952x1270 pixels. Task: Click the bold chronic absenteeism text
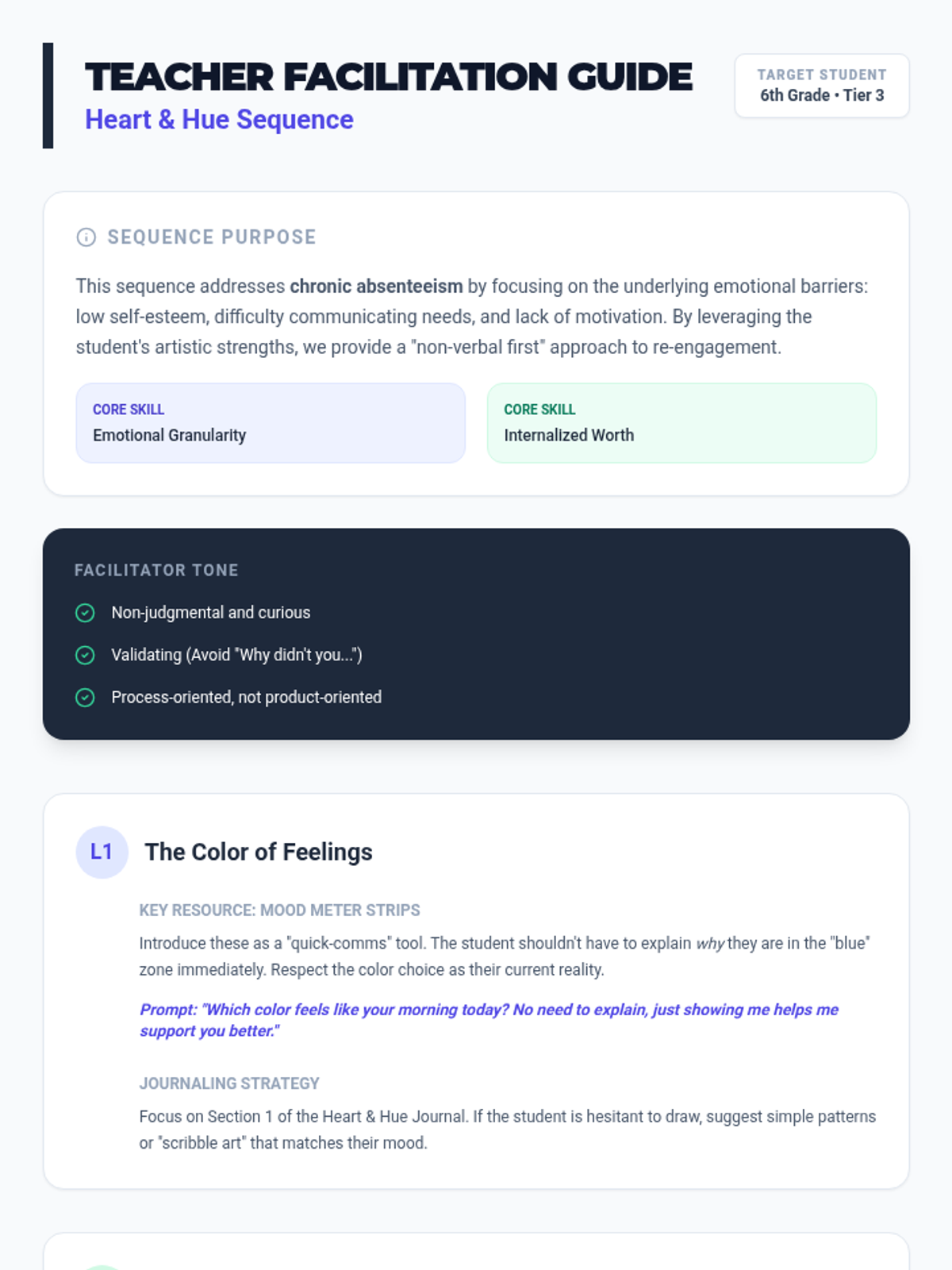point(376,287)
